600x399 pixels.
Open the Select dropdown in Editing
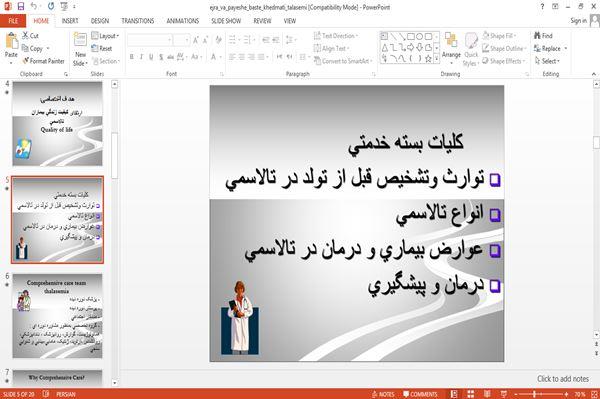pyautogui.click(x=547, y=61)
